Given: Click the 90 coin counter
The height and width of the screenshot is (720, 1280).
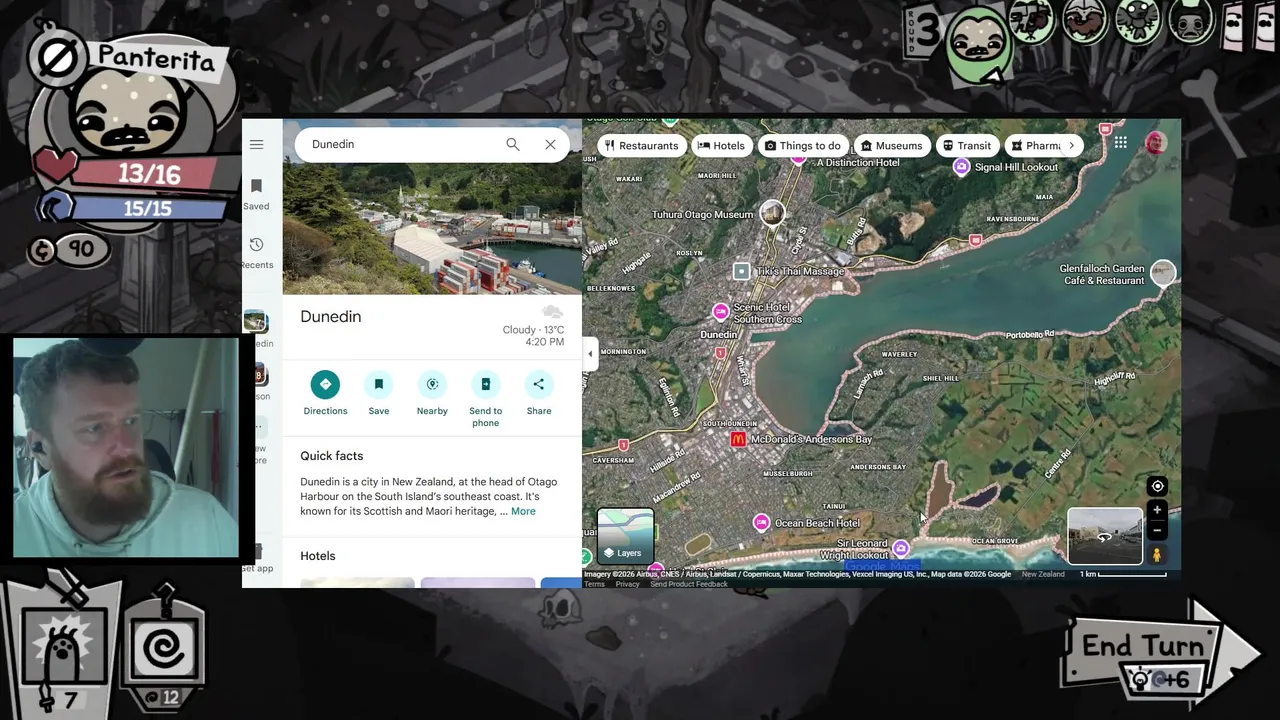Looking at the screenshot, I should (x=68, y=250).
